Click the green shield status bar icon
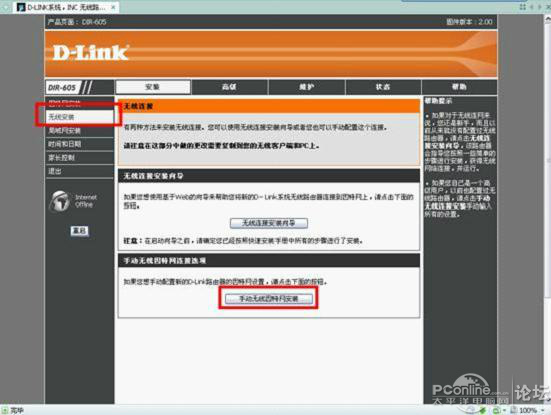 (483, 410)
